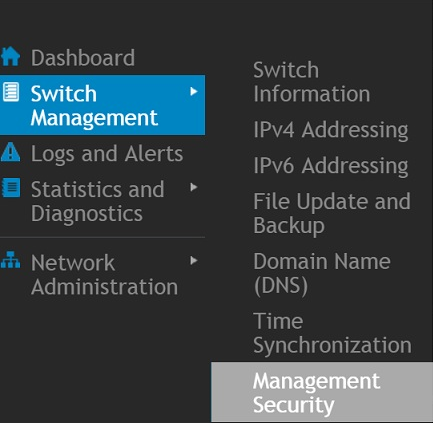Select the Switch Management menu label
433x424 pixels.
point(94,105)
